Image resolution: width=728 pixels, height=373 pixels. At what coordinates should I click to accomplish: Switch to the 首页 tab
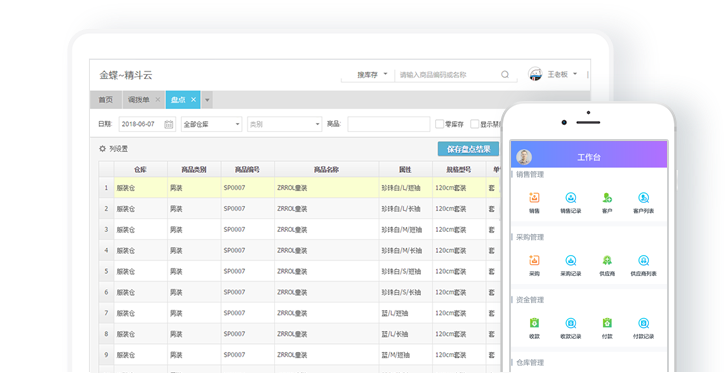tap(106, 100)
